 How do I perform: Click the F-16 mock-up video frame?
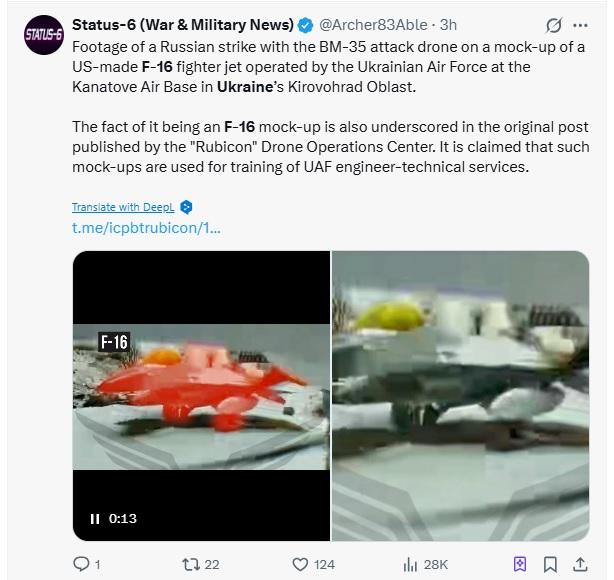[201, 396]
